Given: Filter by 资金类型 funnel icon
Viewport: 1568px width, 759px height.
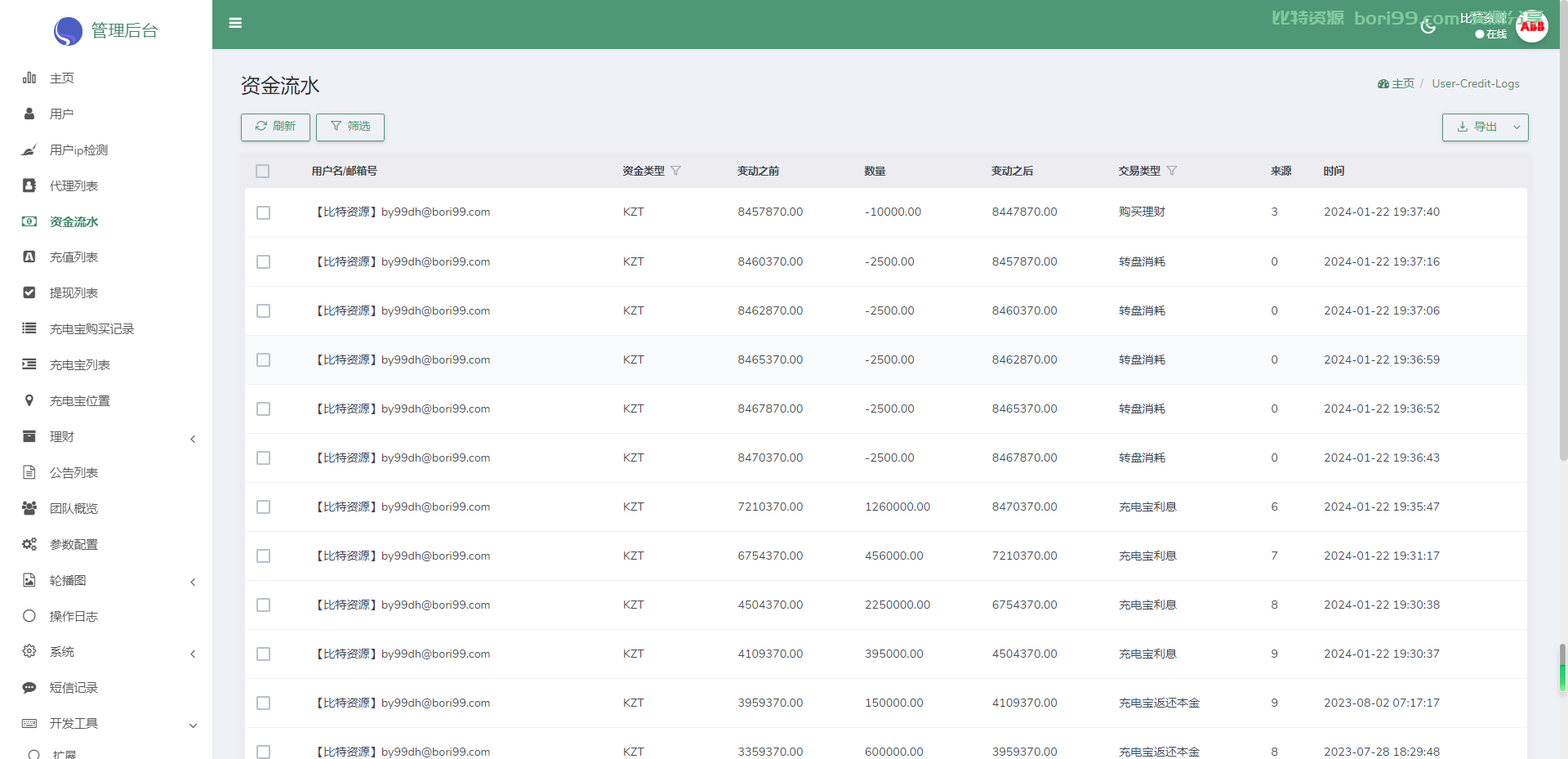Looking at the screenshot, I should click(x=675, y=171).
